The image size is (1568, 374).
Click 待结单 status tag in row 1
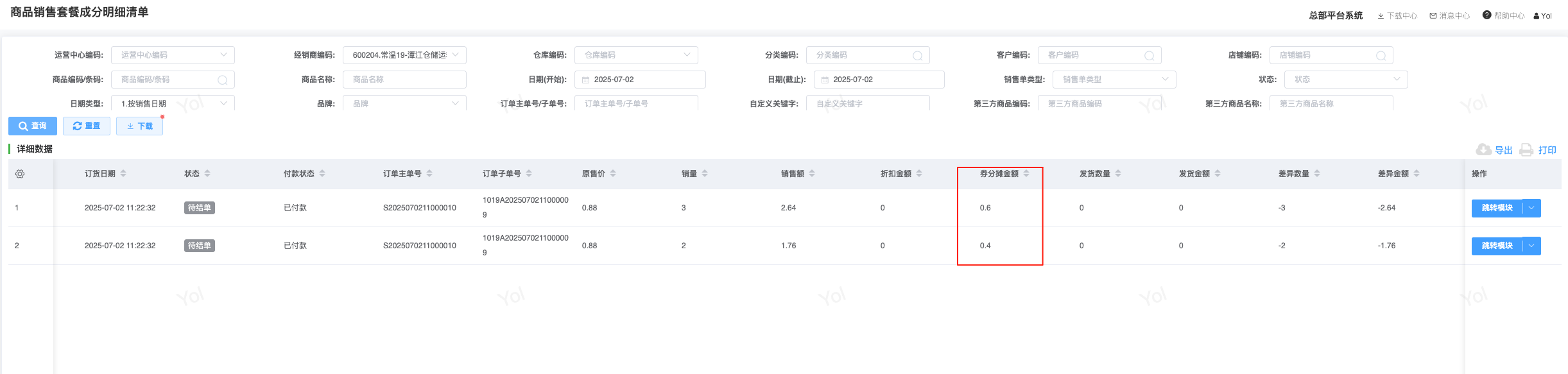click(200, 208)
